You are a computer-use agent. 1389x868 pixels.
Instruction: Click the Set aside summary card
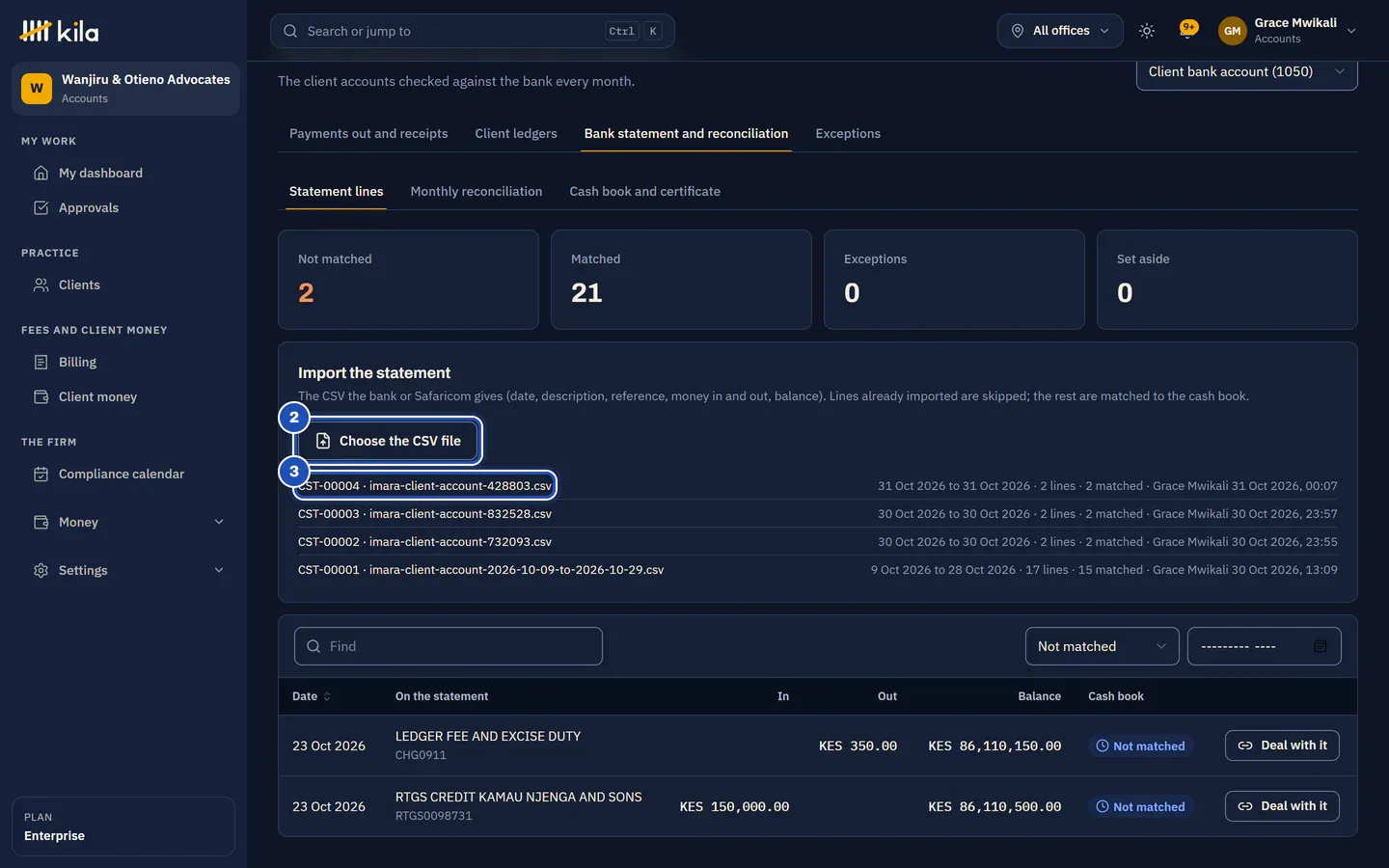1227,280
